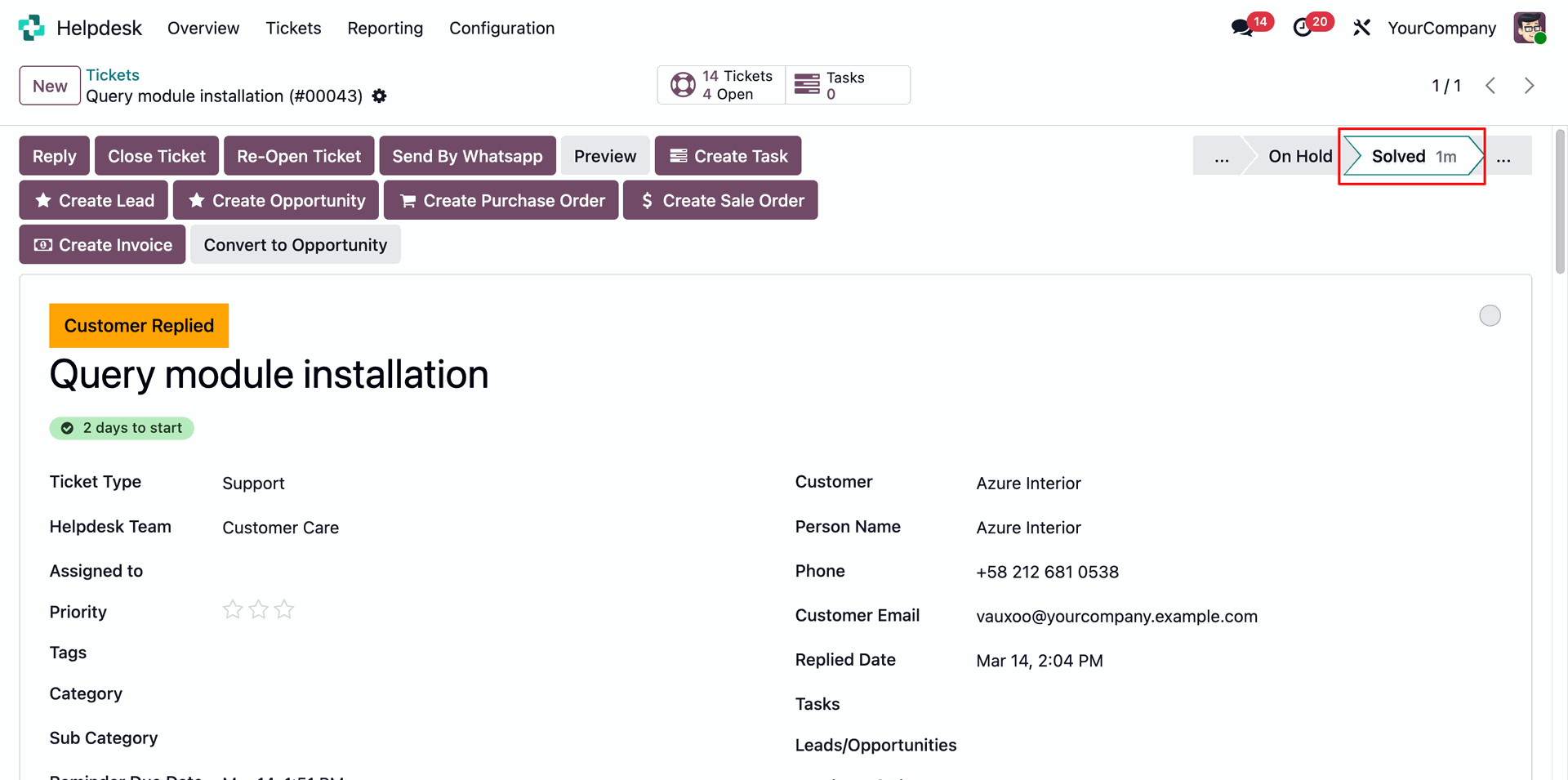Expand the Reporting menu
Image resolution: width=1568 pixels, height=780 pixels.
coord(385,29)
